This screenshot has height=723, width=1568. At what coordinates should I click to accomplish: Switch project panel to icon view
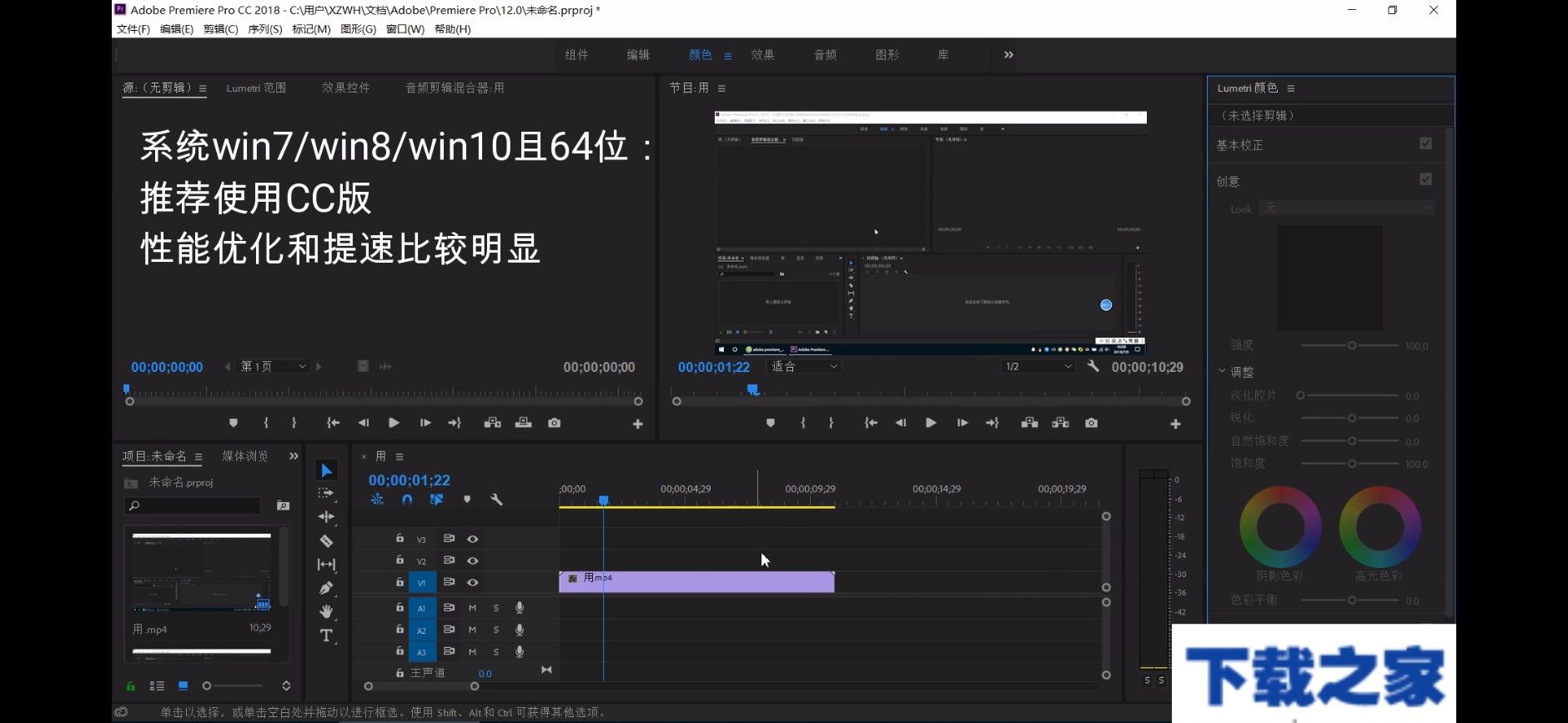pyautogui.click(x=183, y=685)
